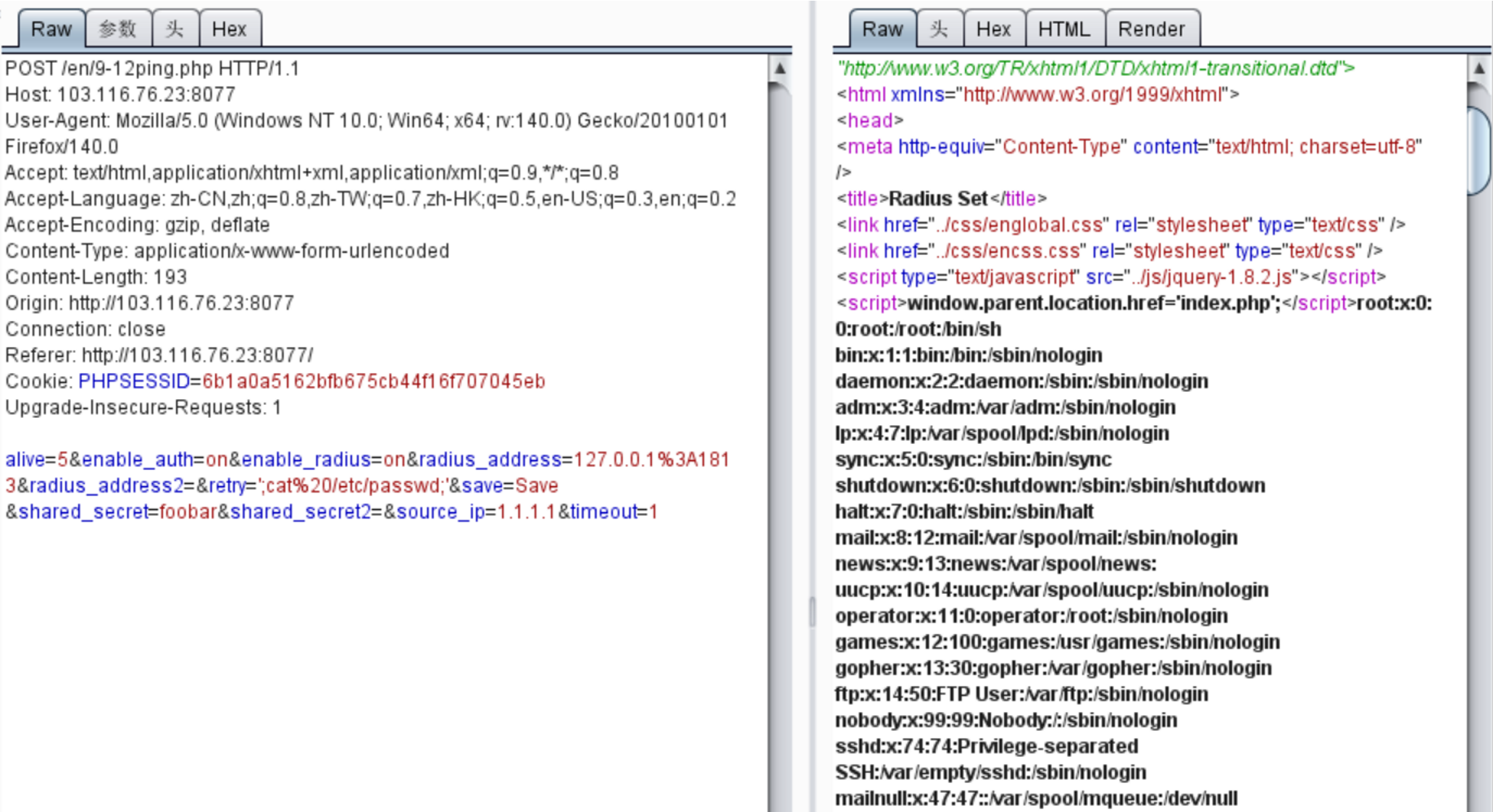Image resolution: width=1493 pixels, height=812 pixels.
Task: Click the timeout=1 parameter
Action: 614,512
